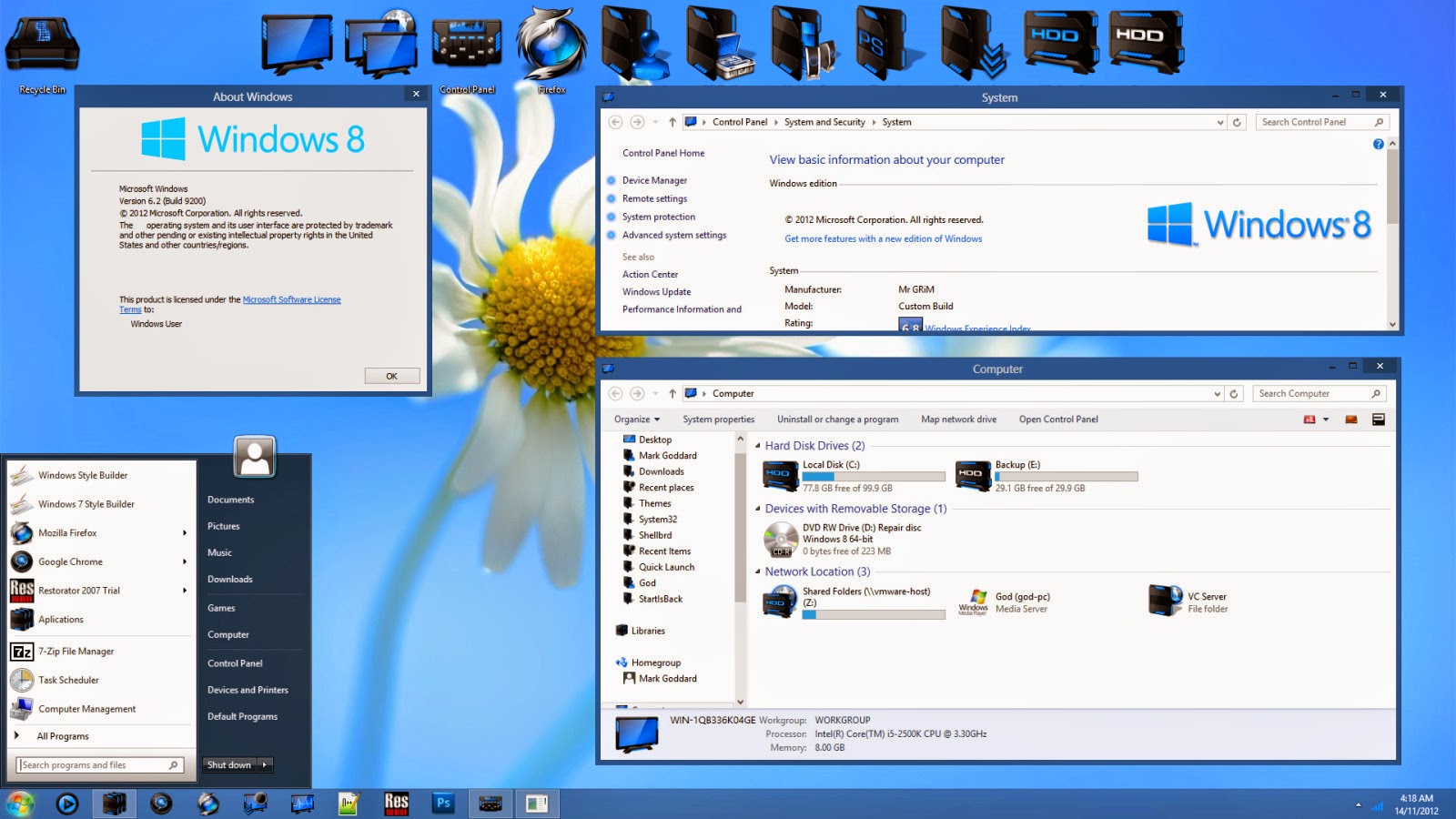
Task: Open the Advanced system settings link
Action: coord(673,235)
